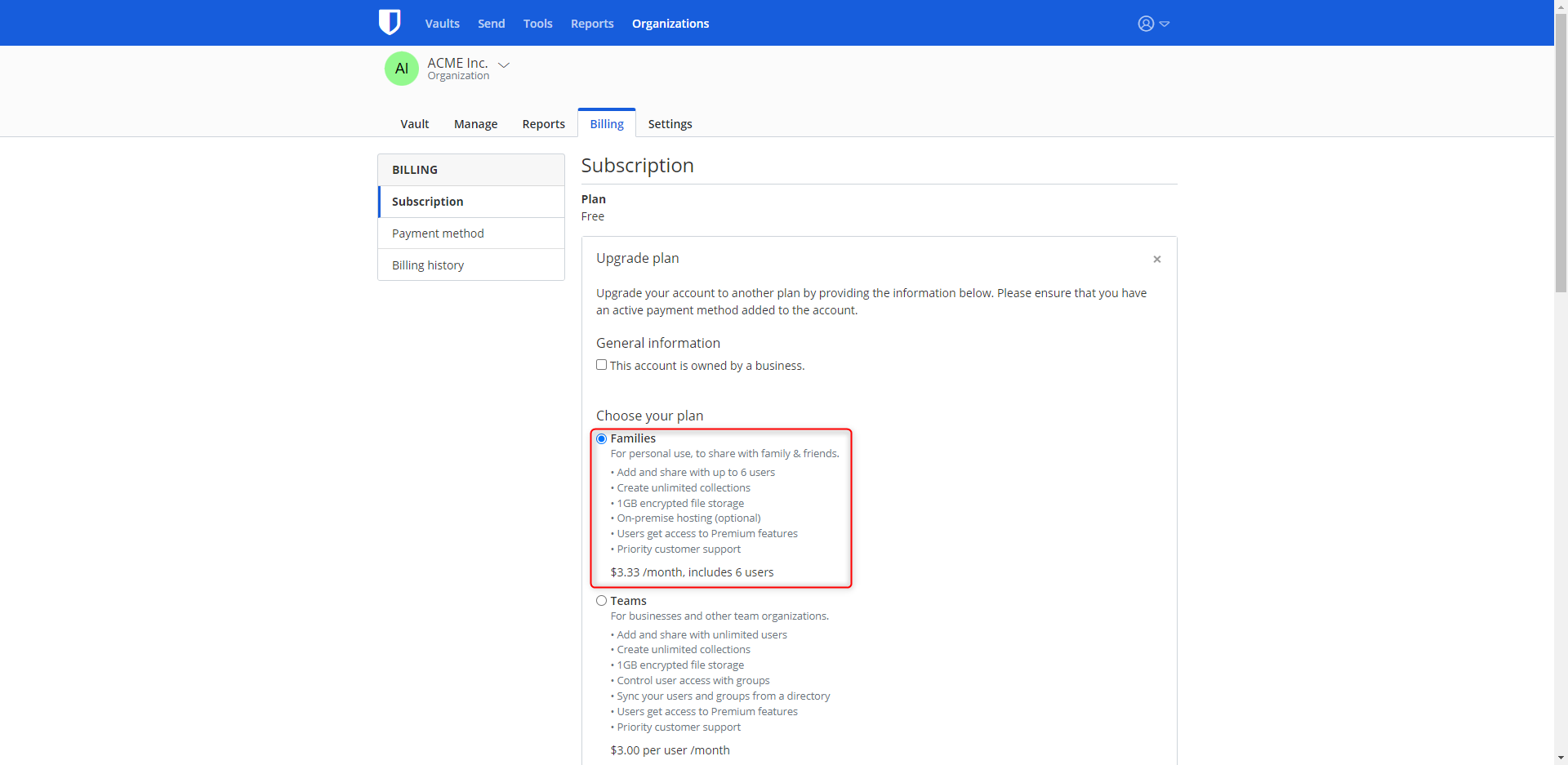Click the 'General information' heading
Image resolution: width=1568 pixels, height=765 pixels.
coord(658,343)
